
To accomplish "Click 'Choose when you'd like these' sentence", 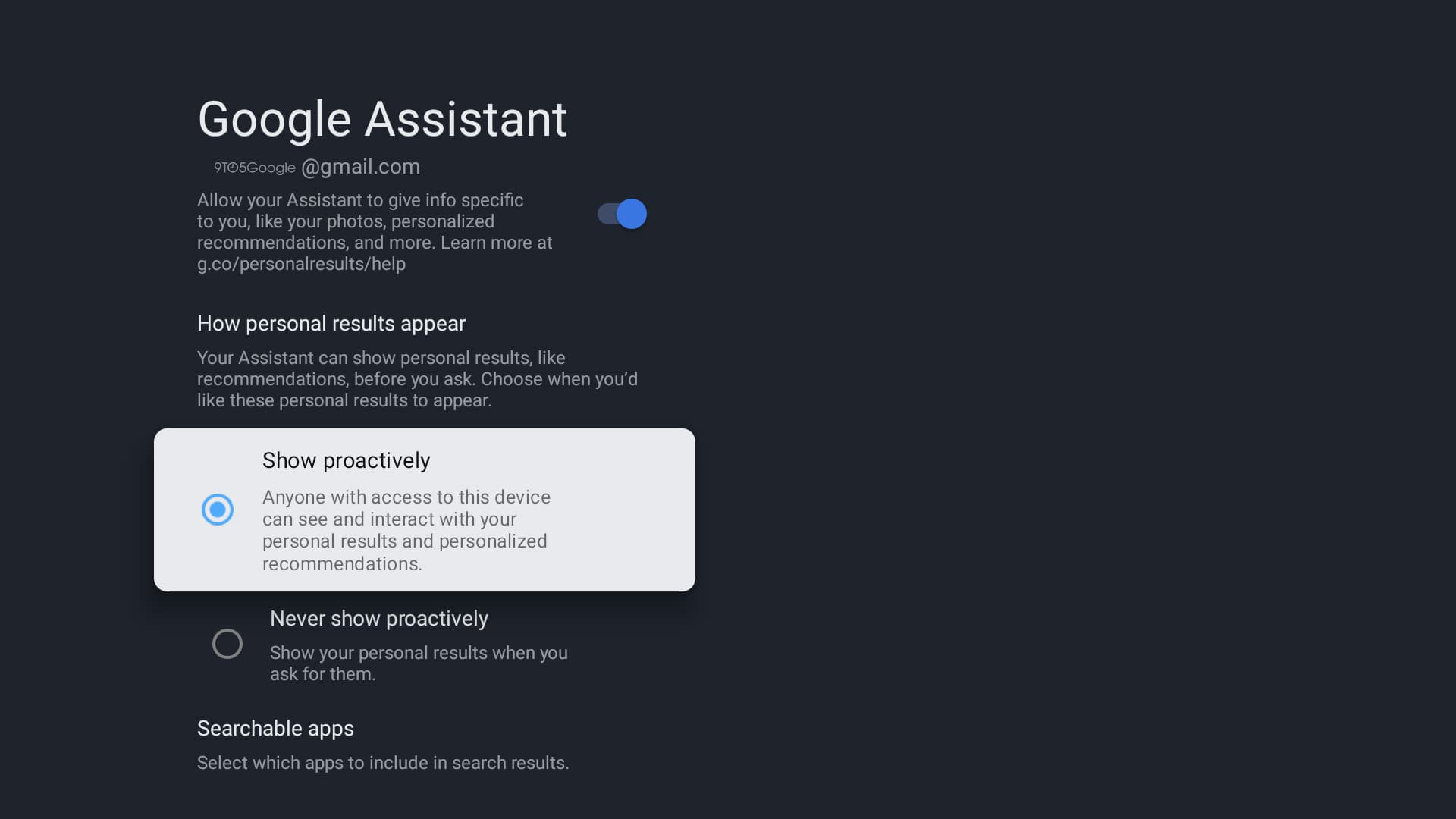I will 559,379.
